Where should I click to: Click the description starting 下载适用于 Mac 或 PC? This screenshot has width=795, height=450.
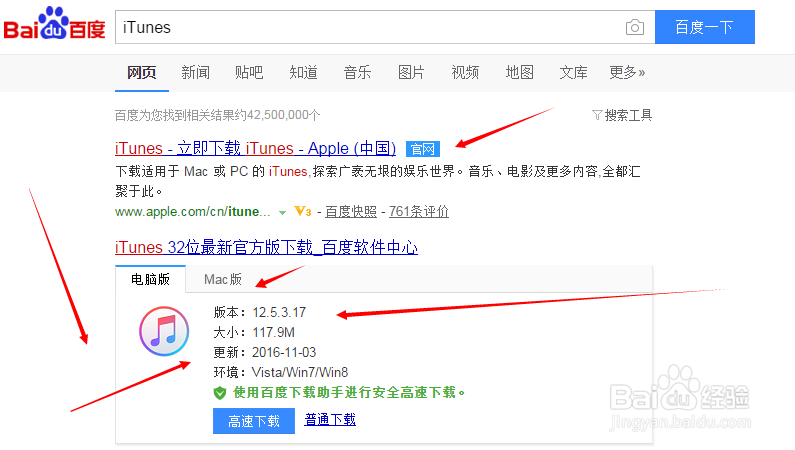(378, 181)
